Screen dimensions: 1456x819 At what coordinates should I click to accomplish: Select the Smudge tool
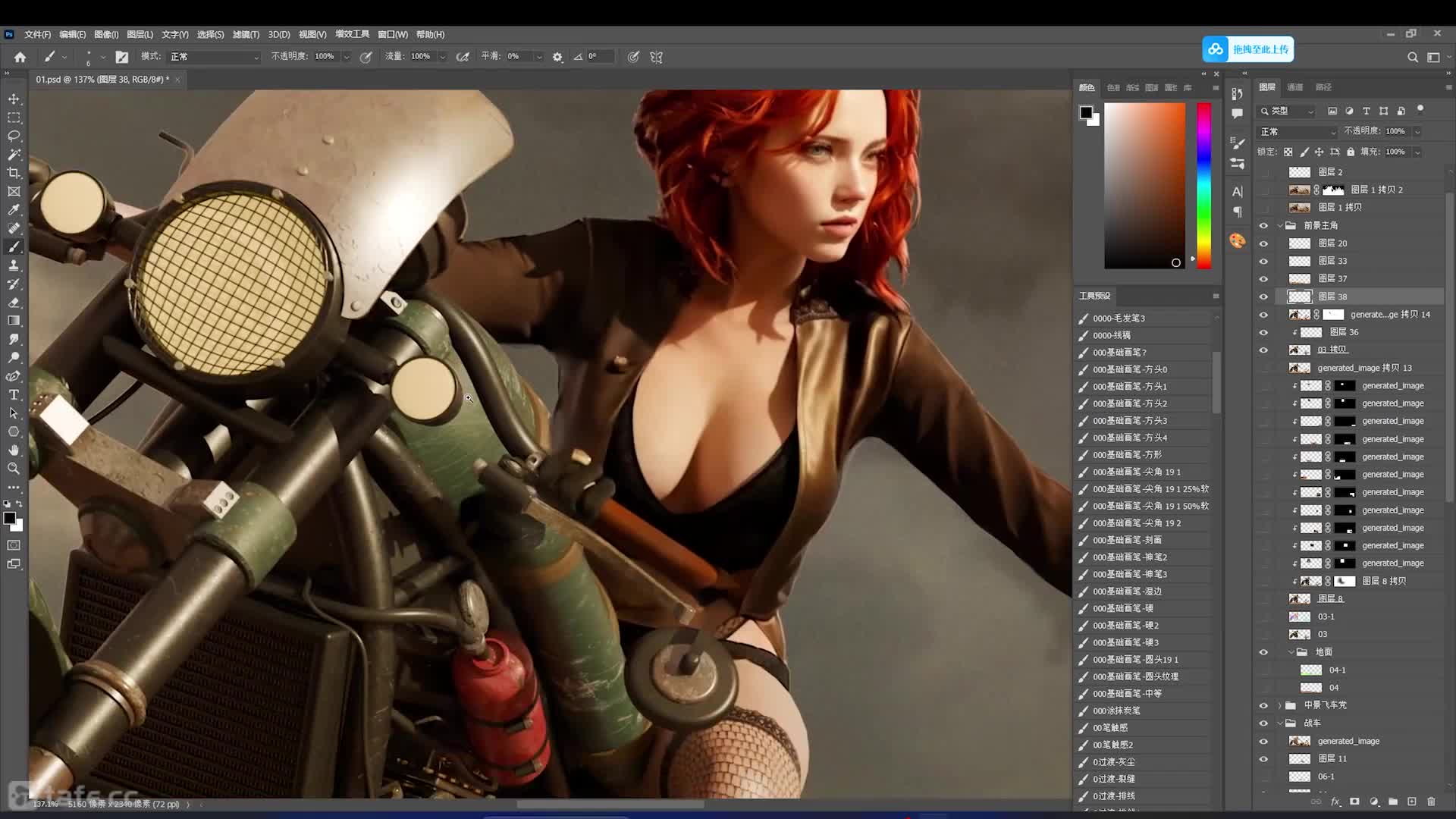tap(14, 339)
